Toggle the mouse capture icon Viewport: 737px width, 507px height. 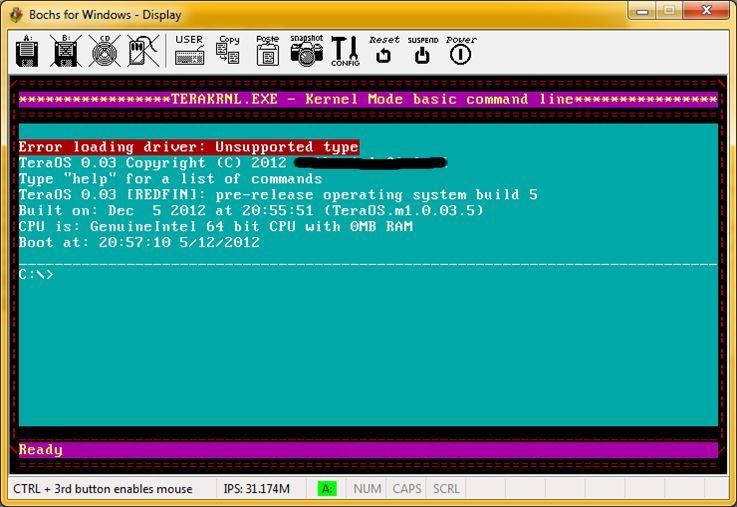pos(143,51)
